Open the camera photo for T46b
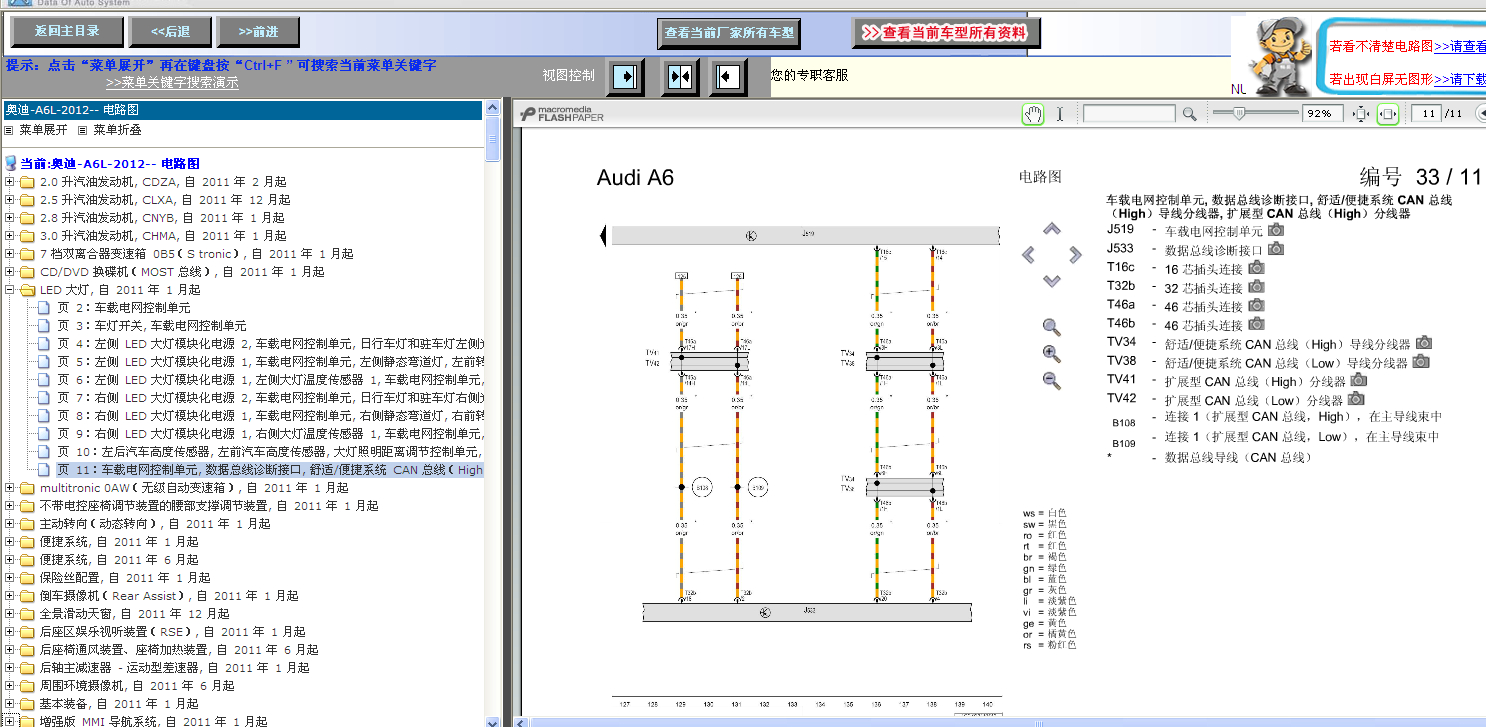Image resolution: width=1486 pixels, height=727 pixels. pos(1256,324)
